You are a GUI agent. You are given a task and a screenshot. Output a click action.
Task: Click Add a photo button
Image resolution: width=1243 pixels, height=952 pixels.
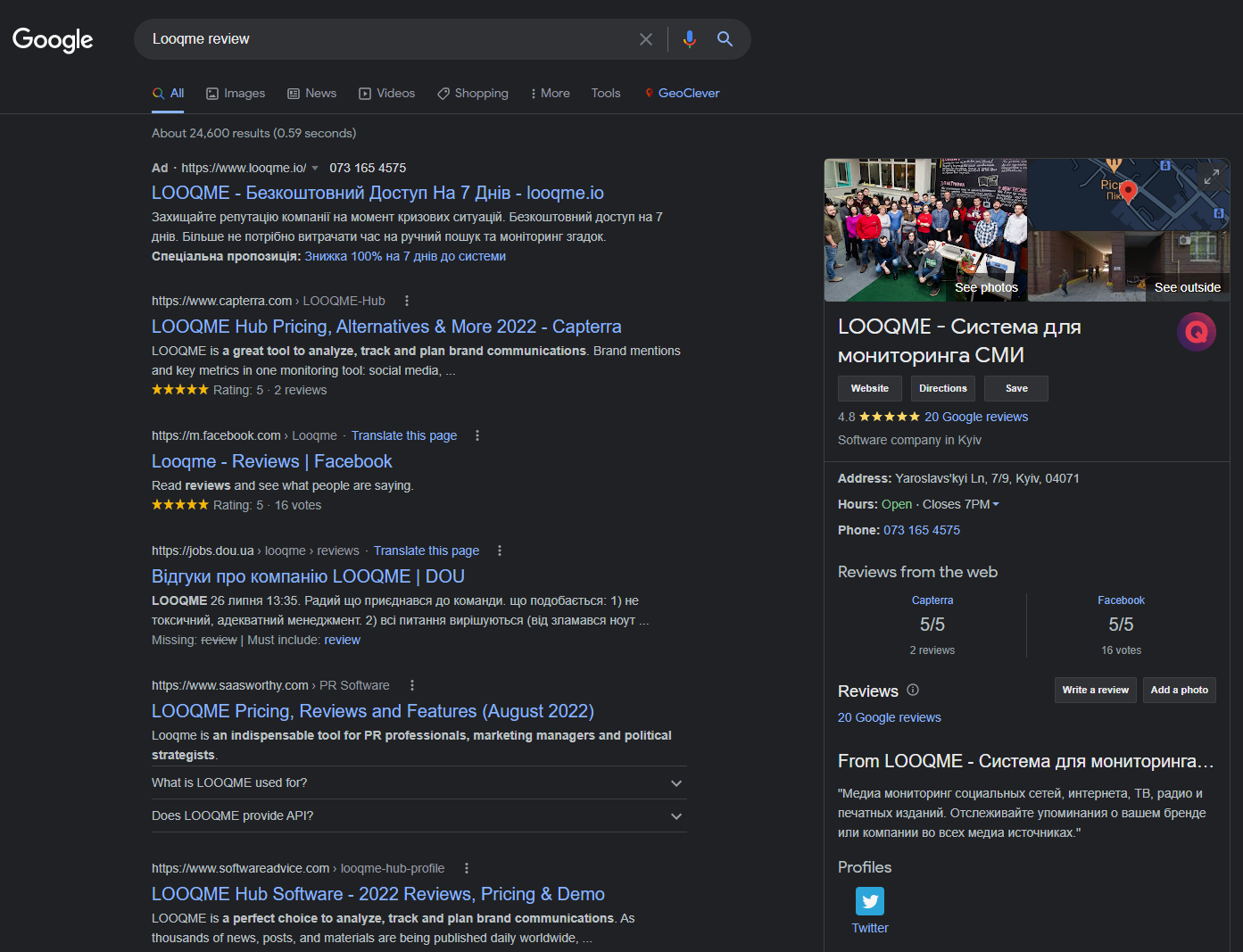pyautogui.click(x=1180, y=690)
